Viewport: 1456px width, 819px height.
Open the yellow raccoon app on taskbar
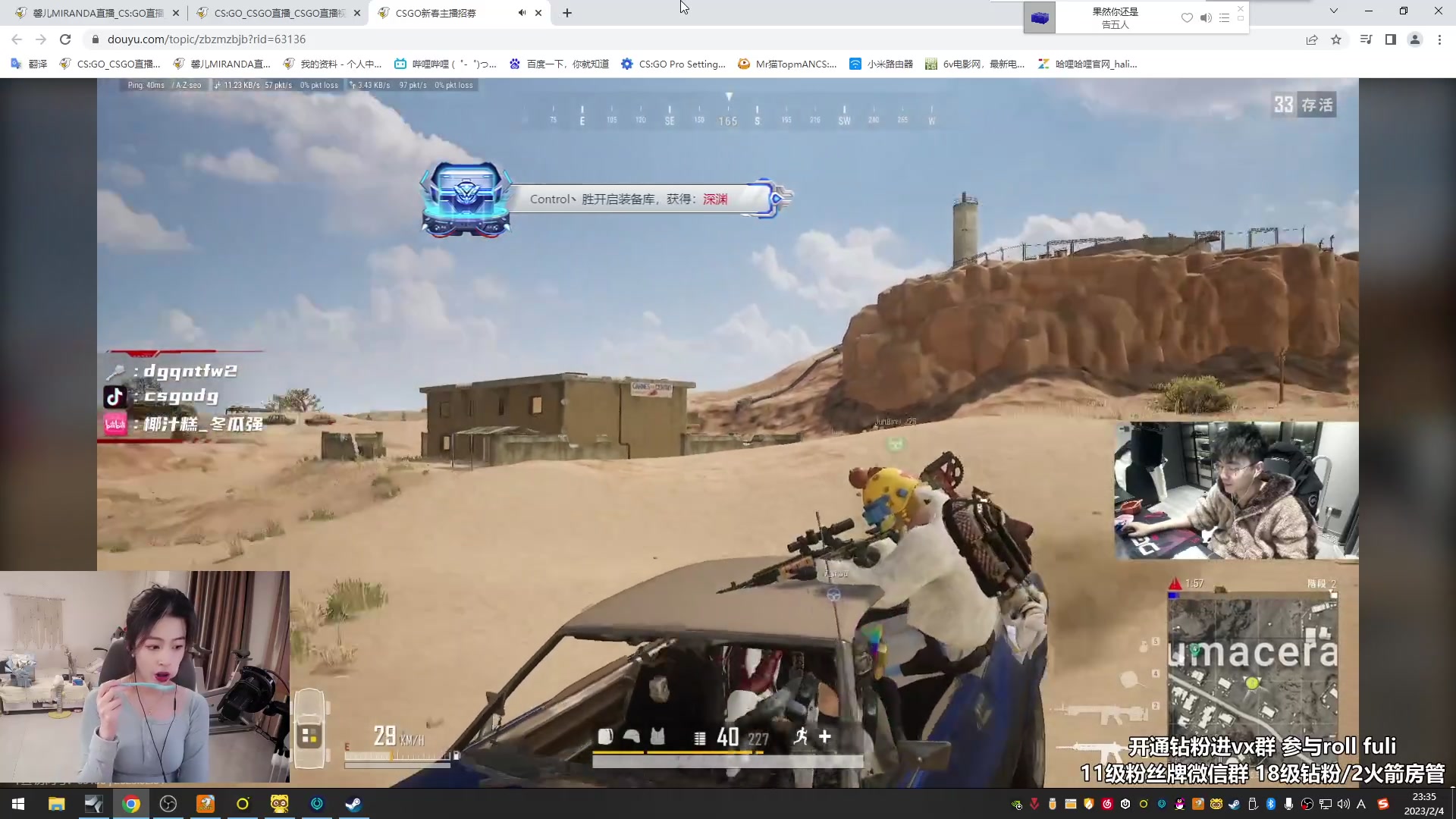point(280,804)
